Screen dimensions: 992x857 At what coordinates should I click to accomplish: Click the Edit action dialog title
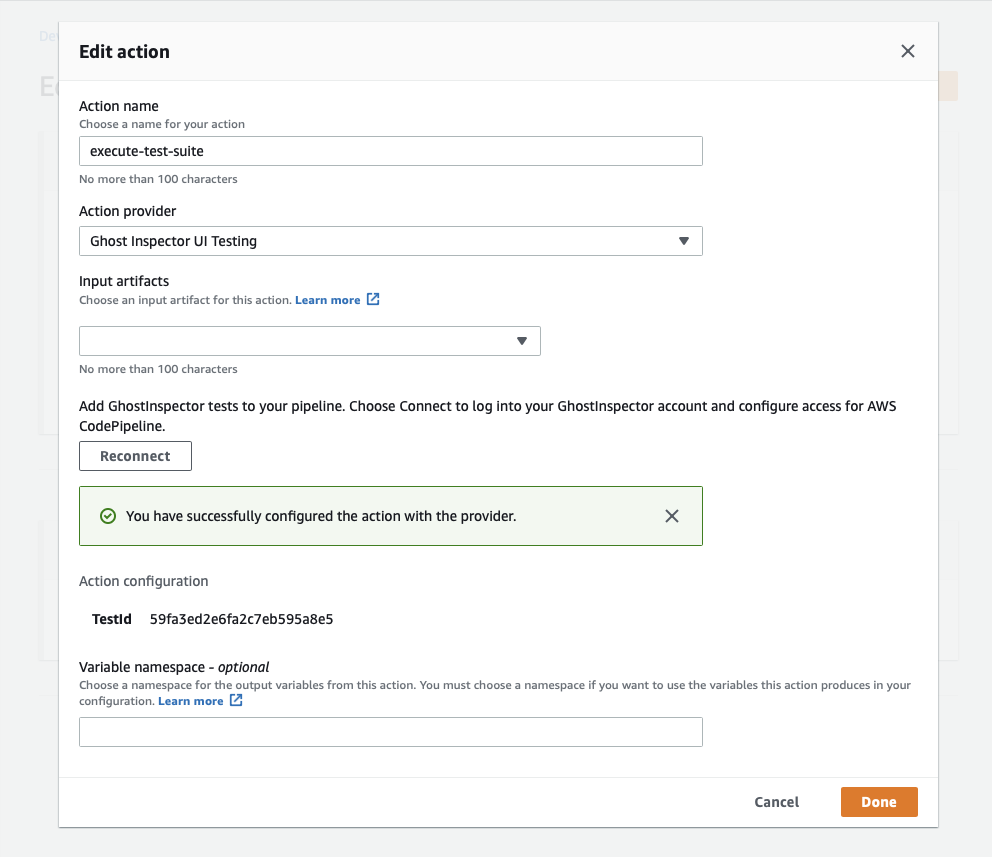tap(124, 52)
